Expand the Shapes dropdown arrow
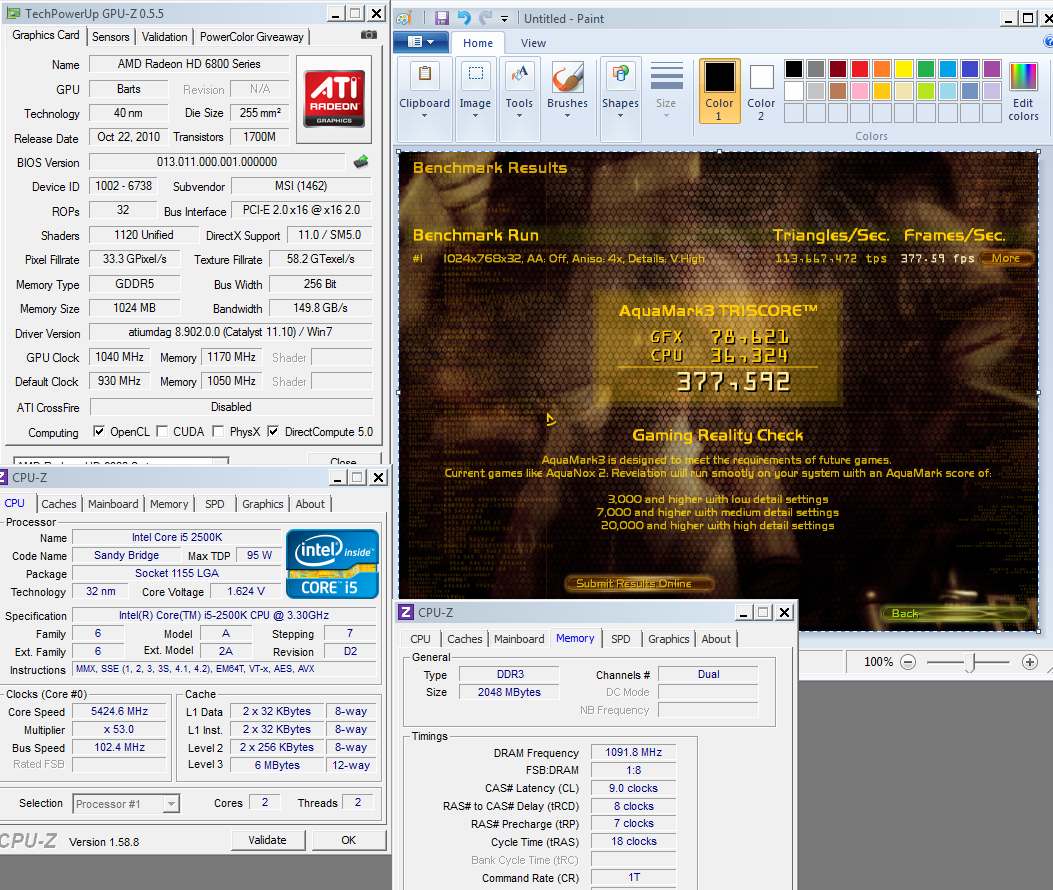This screenshot has width=1053, height=890. 621,116
